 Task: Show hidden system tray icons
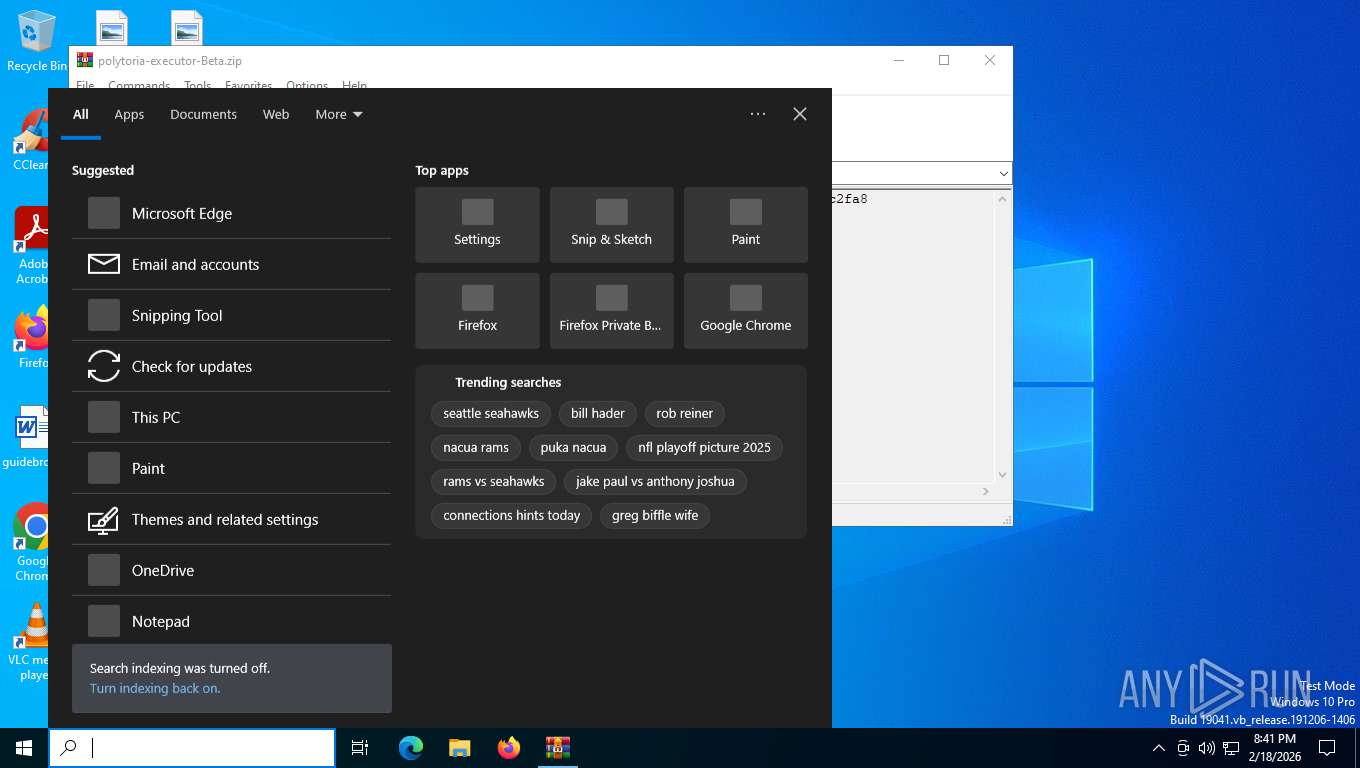(x=1158, y=748)
